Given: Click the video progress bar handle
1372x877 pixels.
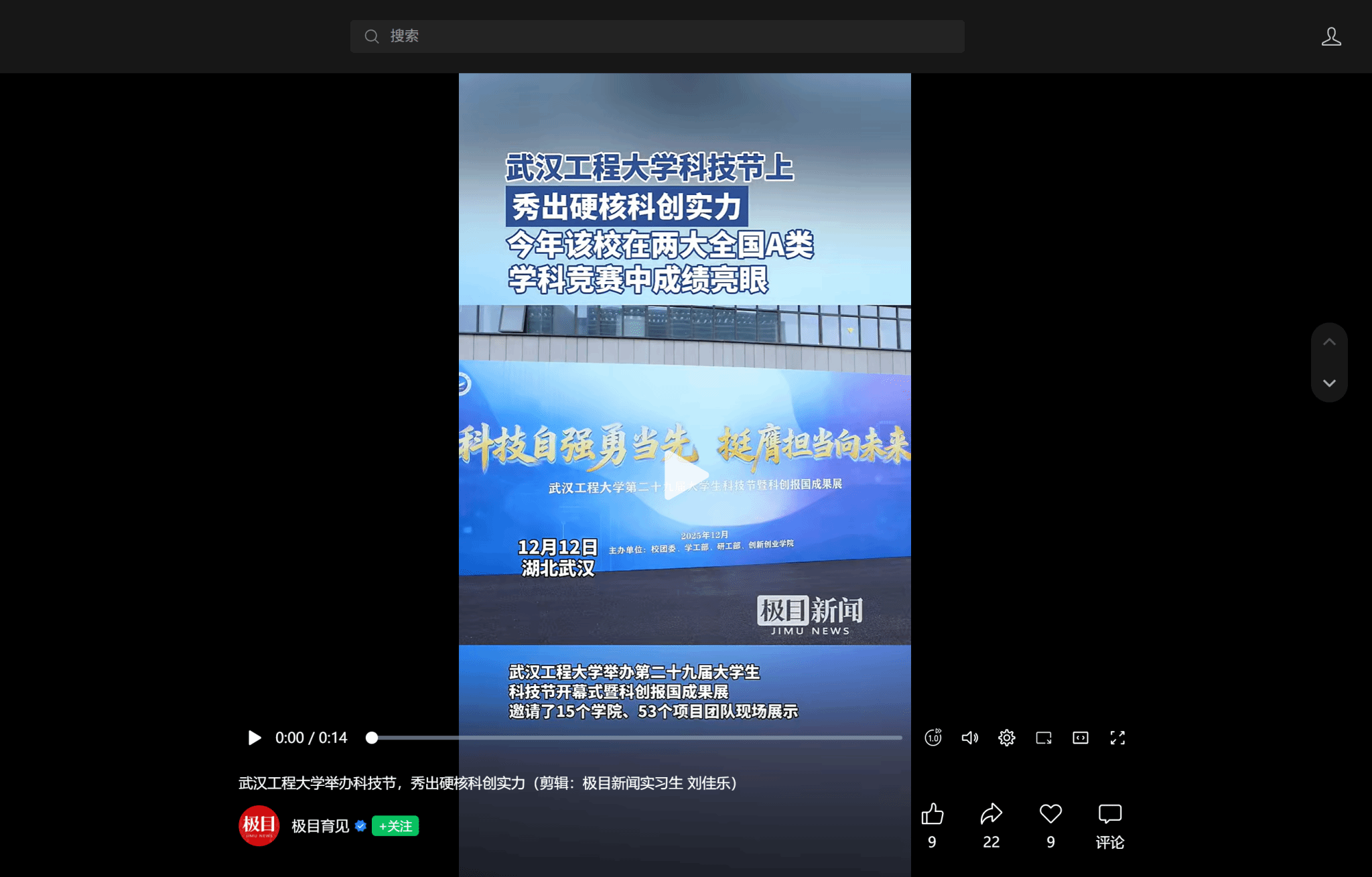Looking at the screenshot, I should (x=372, y=738).
